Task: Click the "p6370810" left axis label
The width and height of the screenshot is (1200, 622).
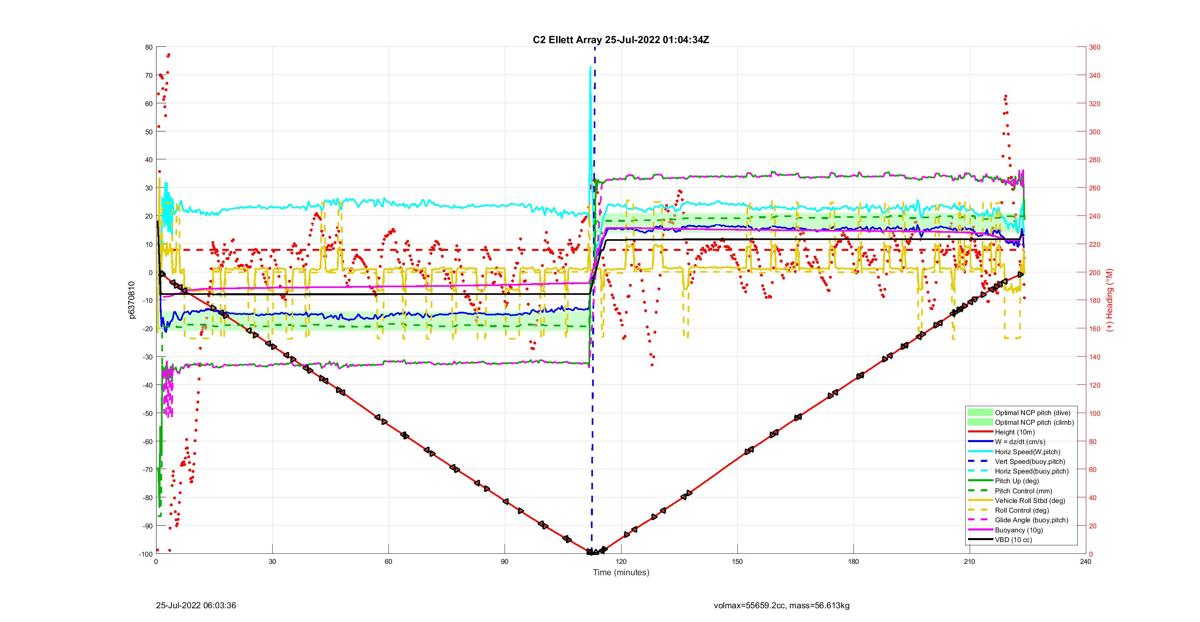Action: coord(130,300)
